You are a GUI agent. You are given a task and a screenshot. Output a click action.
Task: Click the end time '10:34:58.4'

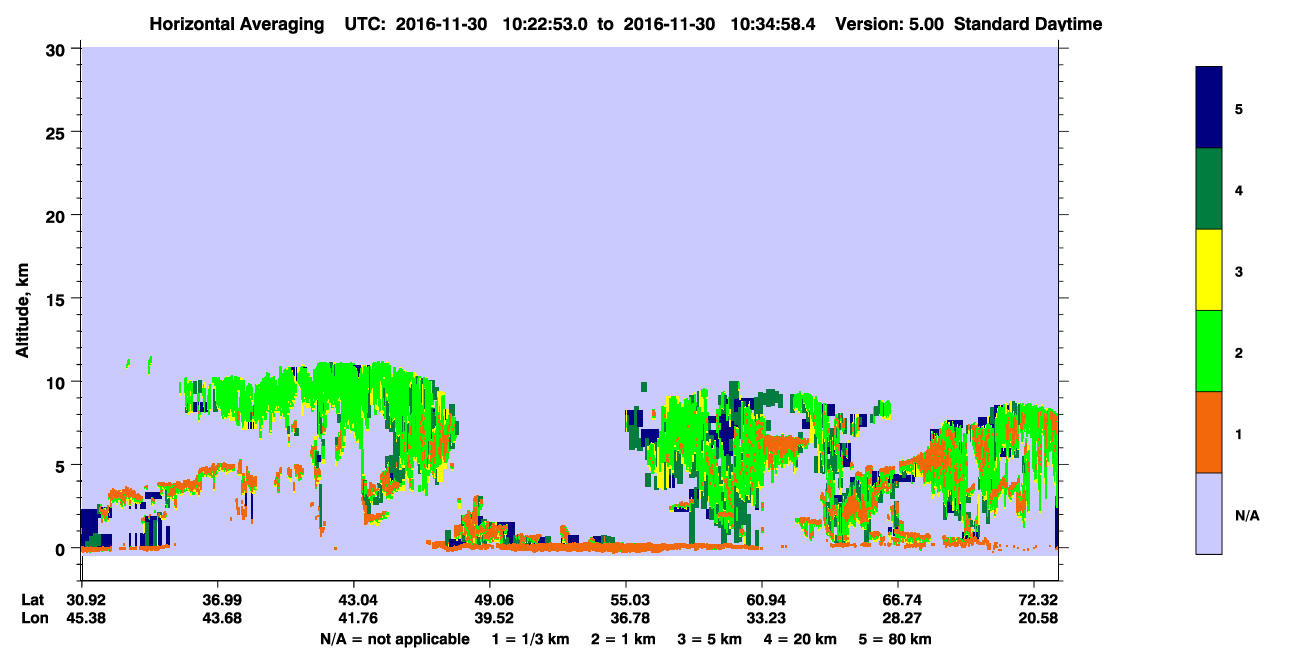click(x=772, y=24)
